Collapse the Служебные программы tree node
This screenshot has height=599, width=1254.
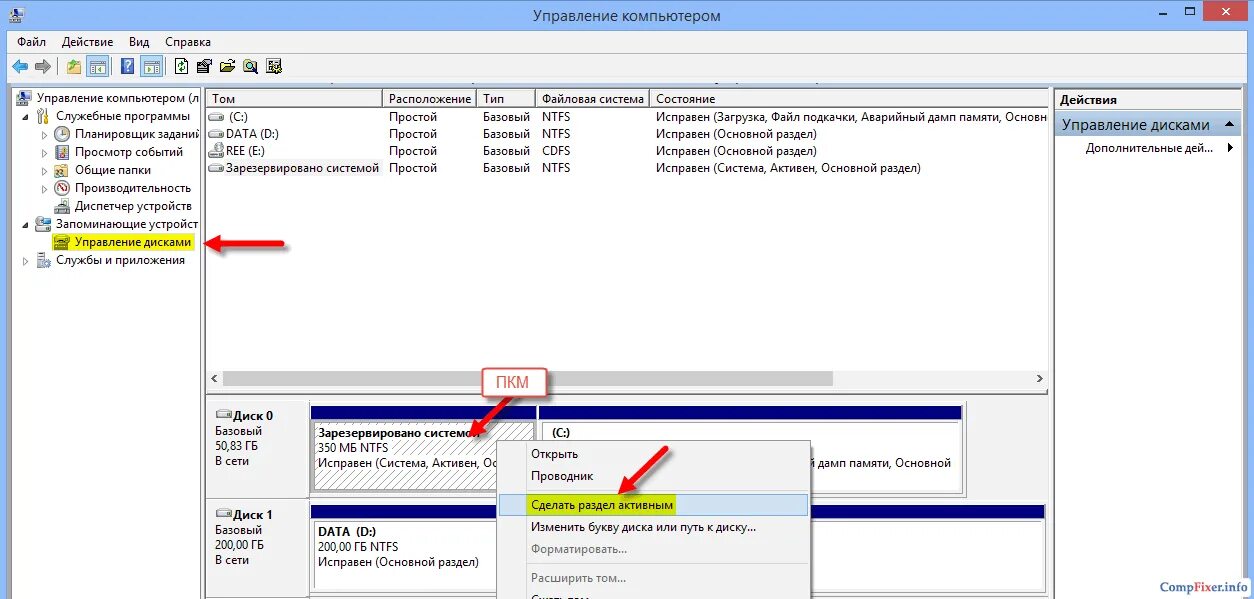click(27, 117)
